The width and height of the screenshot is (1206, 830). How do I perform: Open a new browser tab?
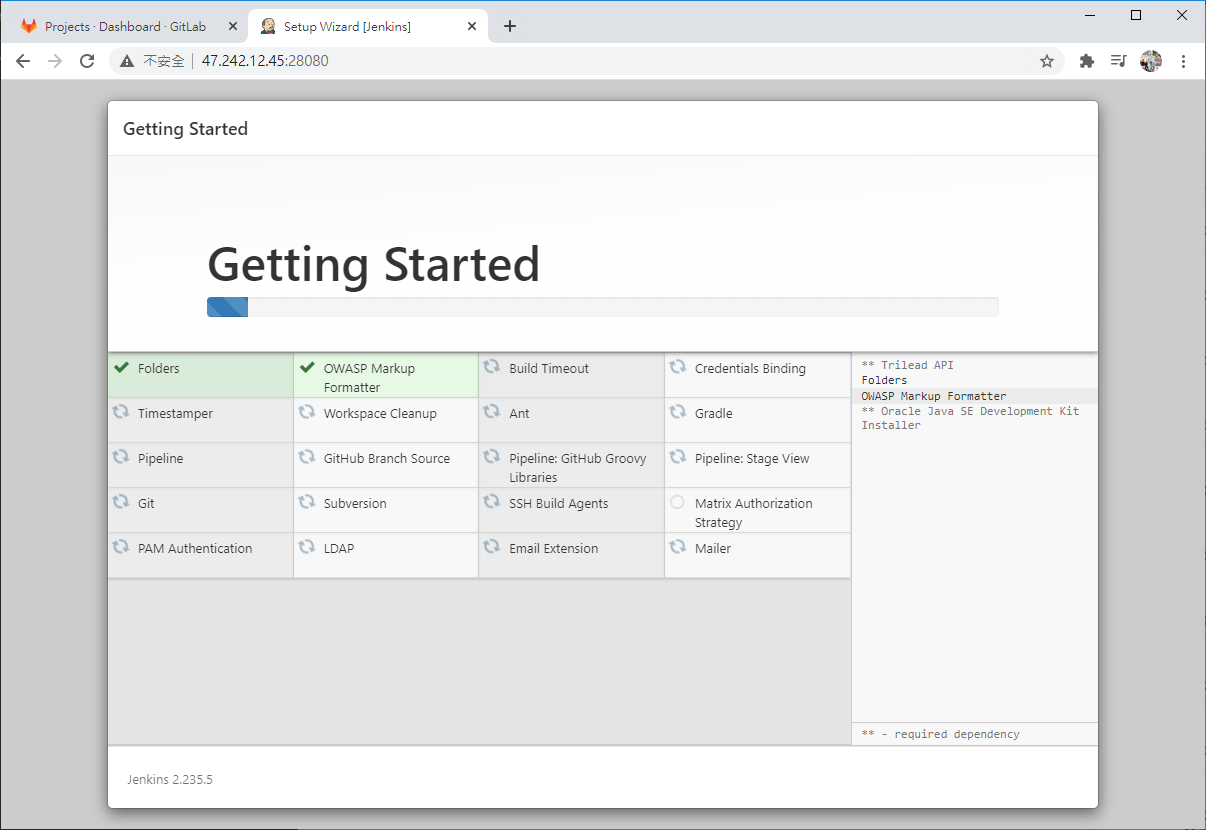pyautogui.click(x=510, y=26)
